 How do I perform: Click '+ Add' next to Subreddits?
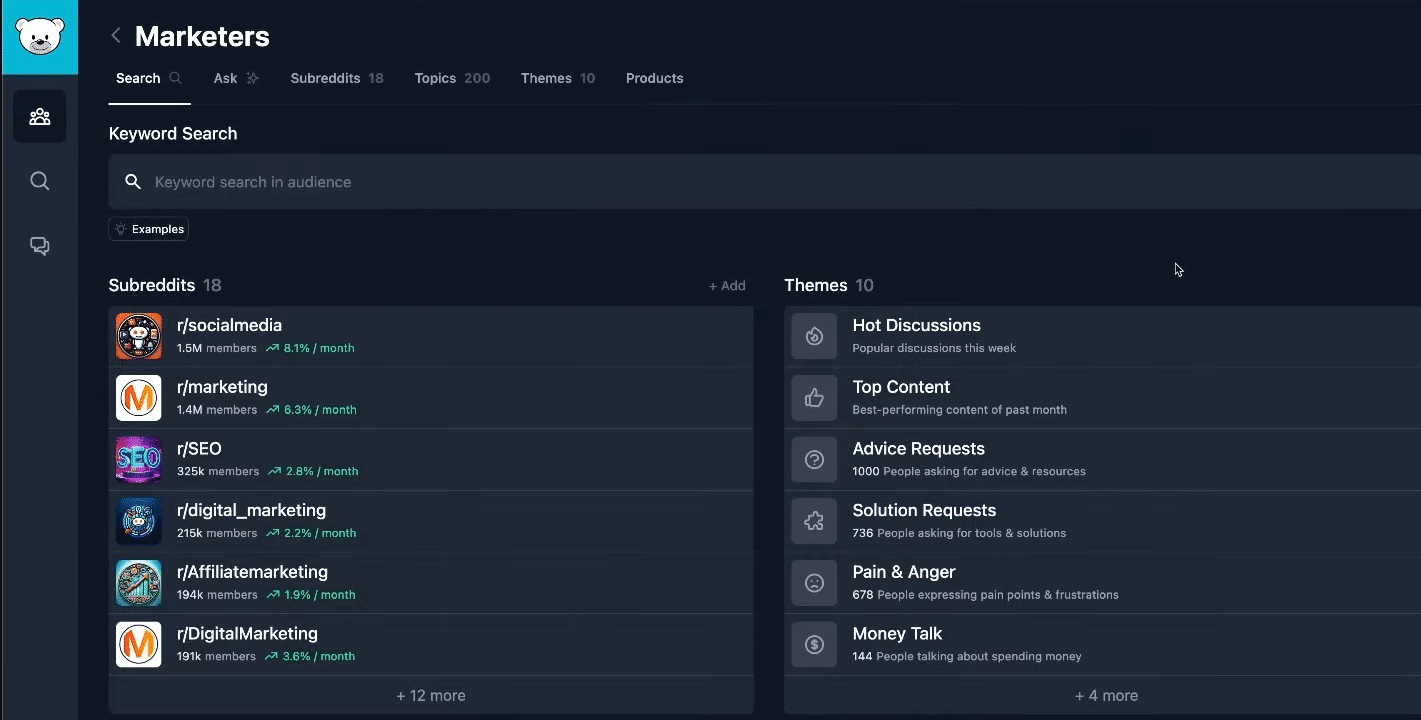[727, 286]
